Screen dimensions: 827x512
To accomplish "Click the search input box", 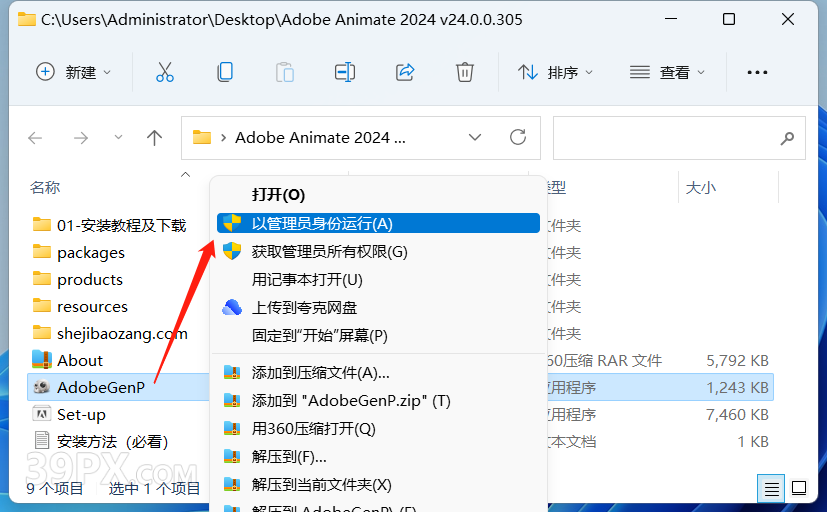I will point(679,138).
